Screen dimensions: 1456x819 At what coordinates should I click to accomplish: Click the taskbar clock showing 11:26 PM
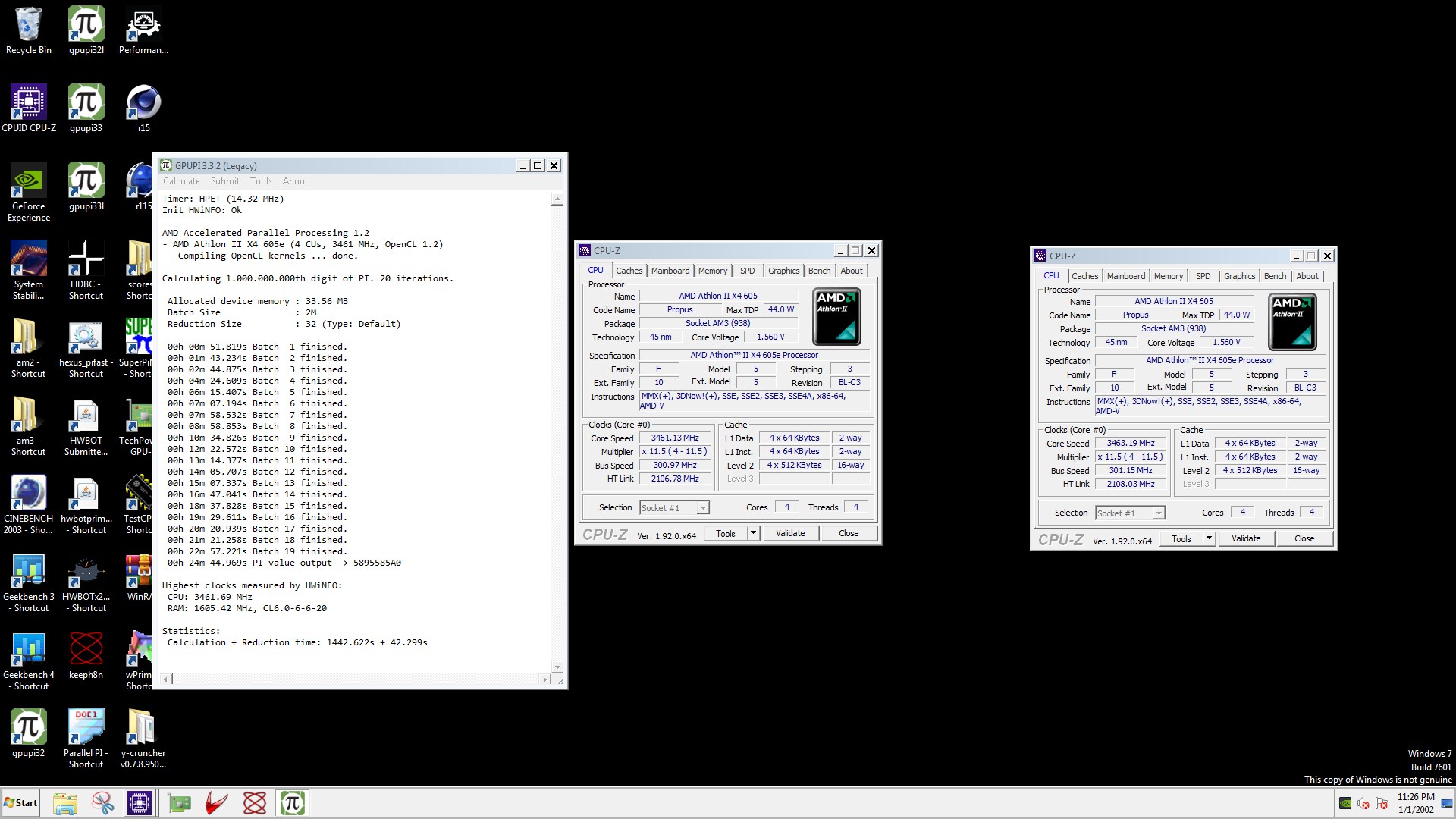coord(1416,803)
